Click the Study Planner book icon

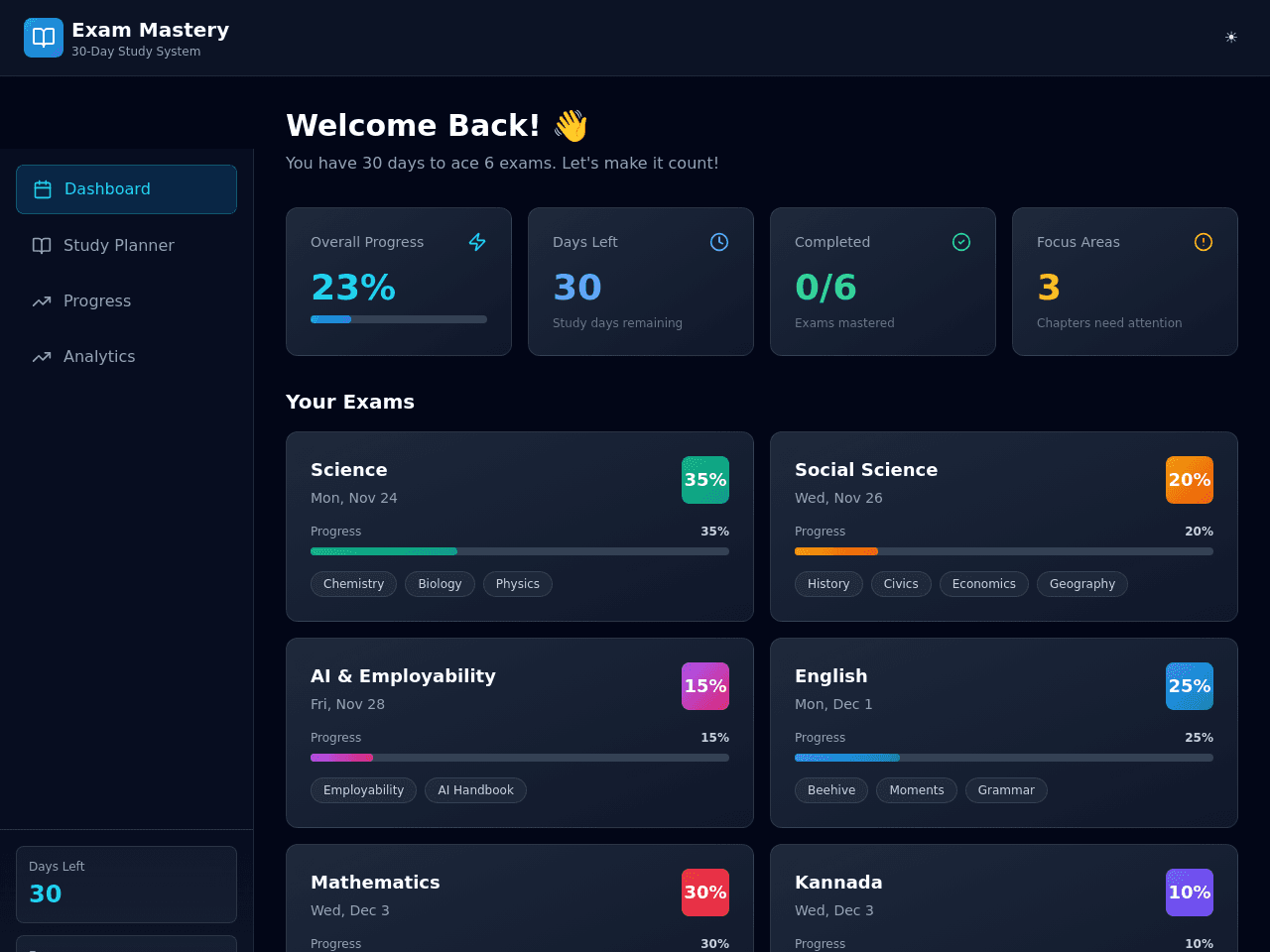pos(42,245)
